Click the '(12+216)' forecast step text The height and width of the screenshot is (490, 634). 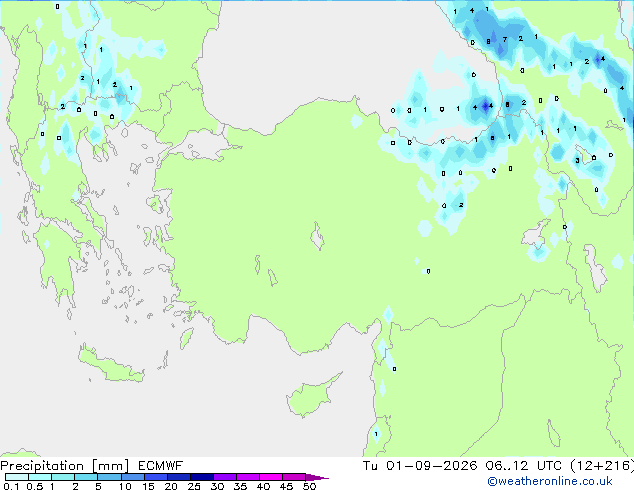click(x=602, y=466)
